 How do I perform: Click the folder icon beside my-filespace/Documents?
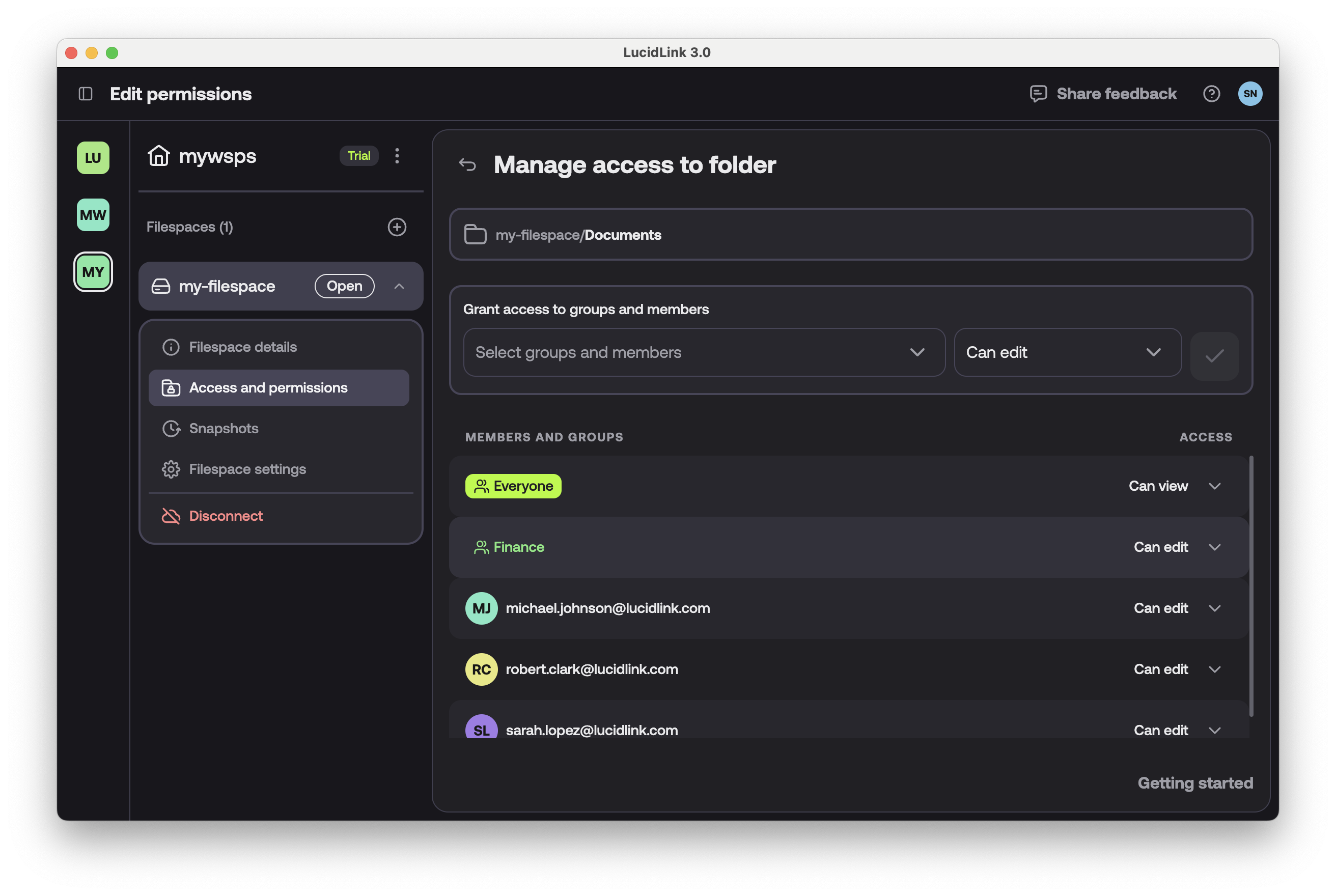475,235
